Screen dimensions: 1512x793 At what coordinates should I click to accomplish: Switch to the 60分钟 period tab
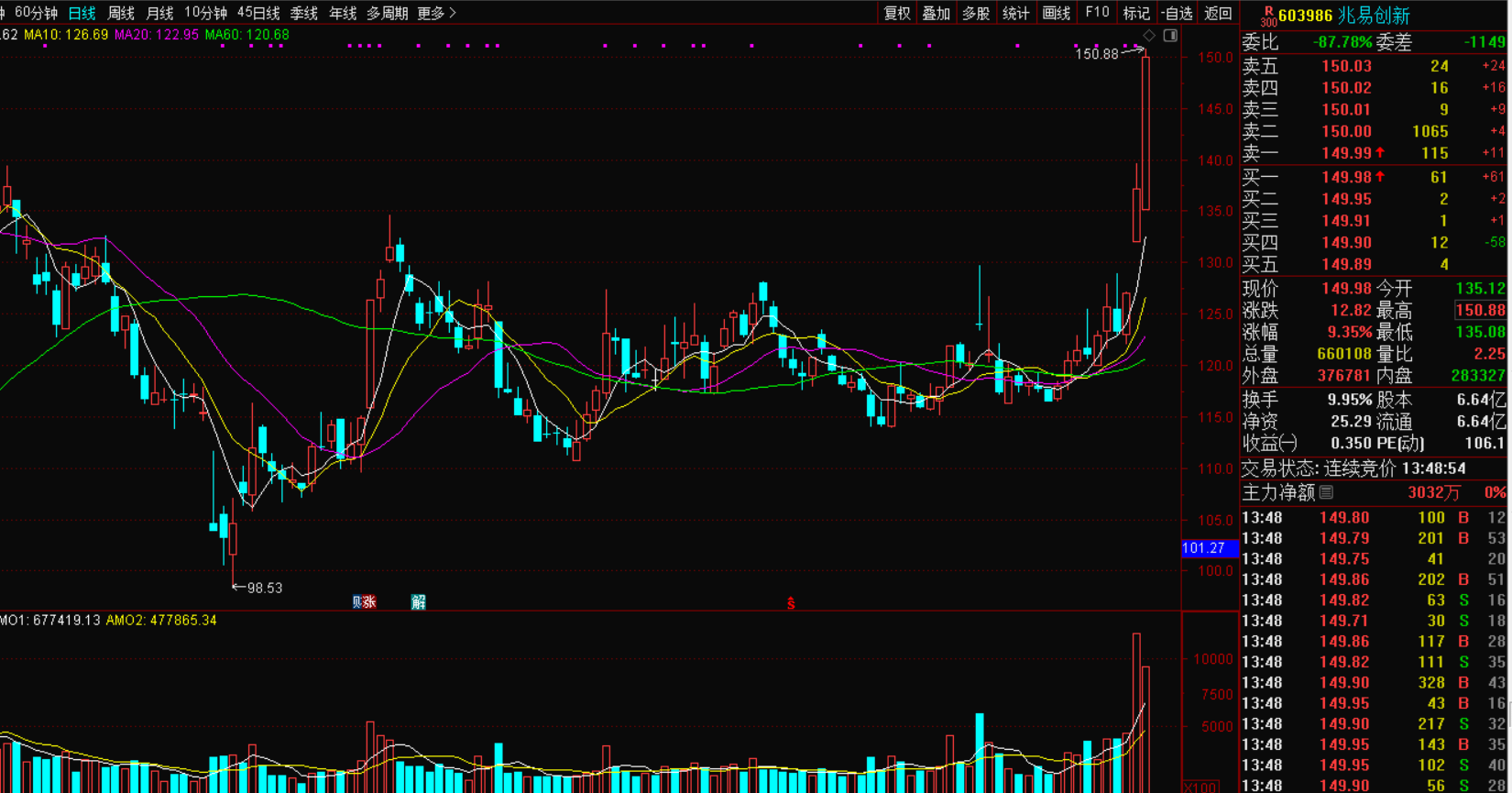coord(36,13)
